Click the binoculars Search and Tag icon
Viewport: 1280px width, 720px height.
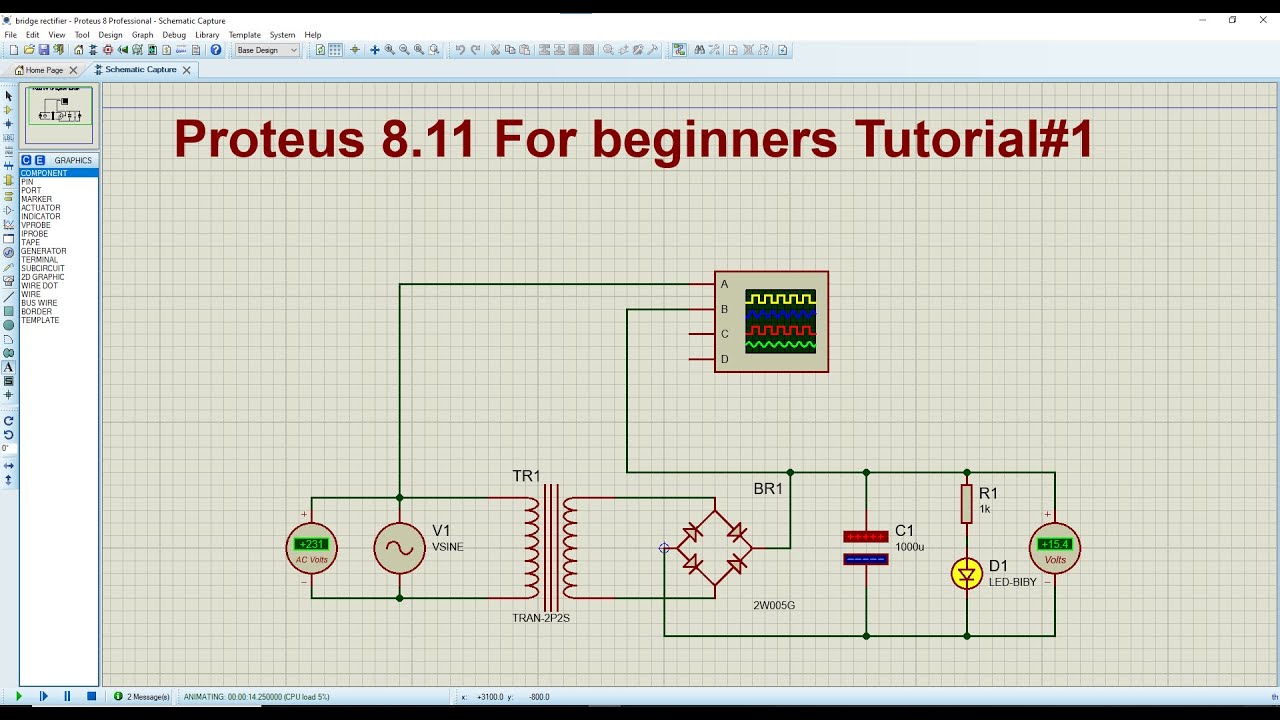click(700, 50)
